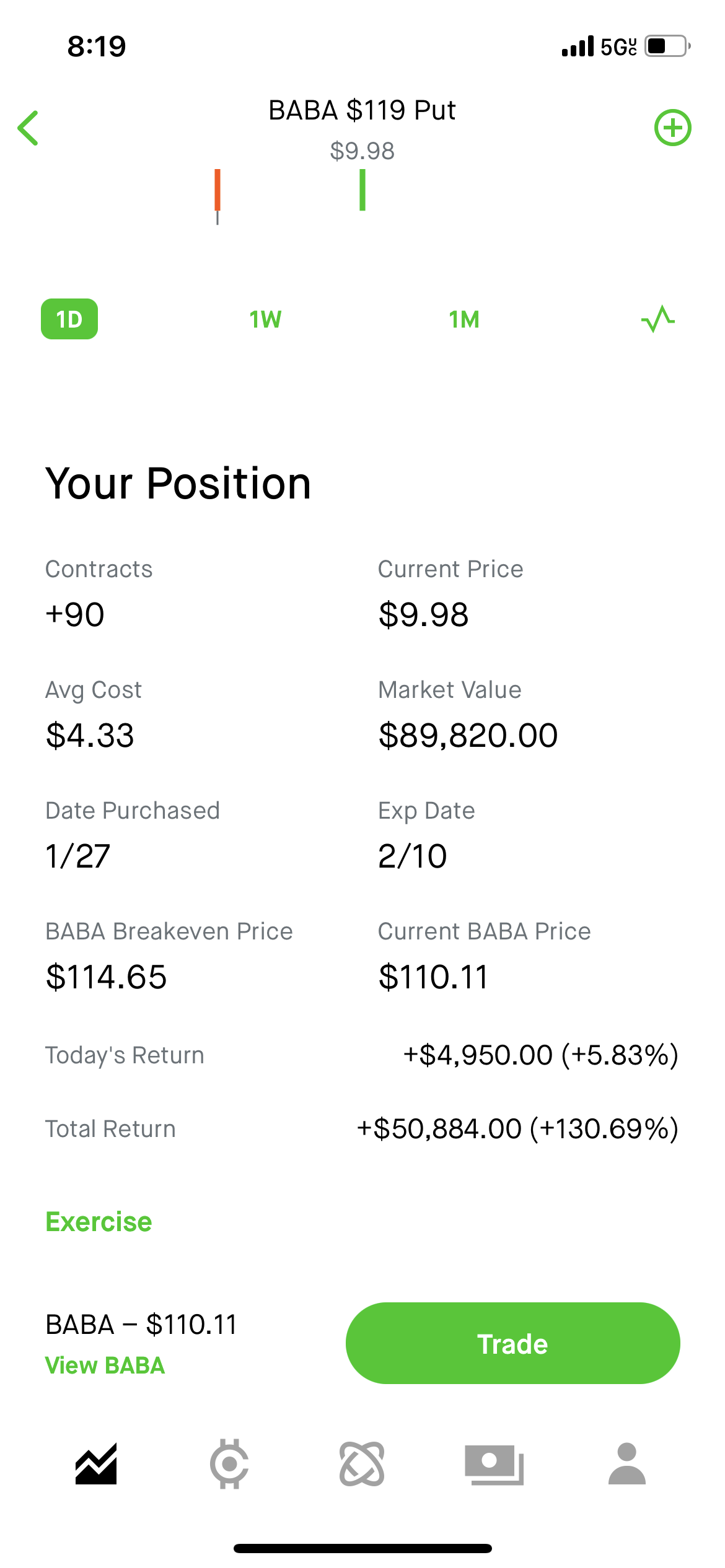
Task: Tap the green candlestick on chart
Action: [362, 190]
